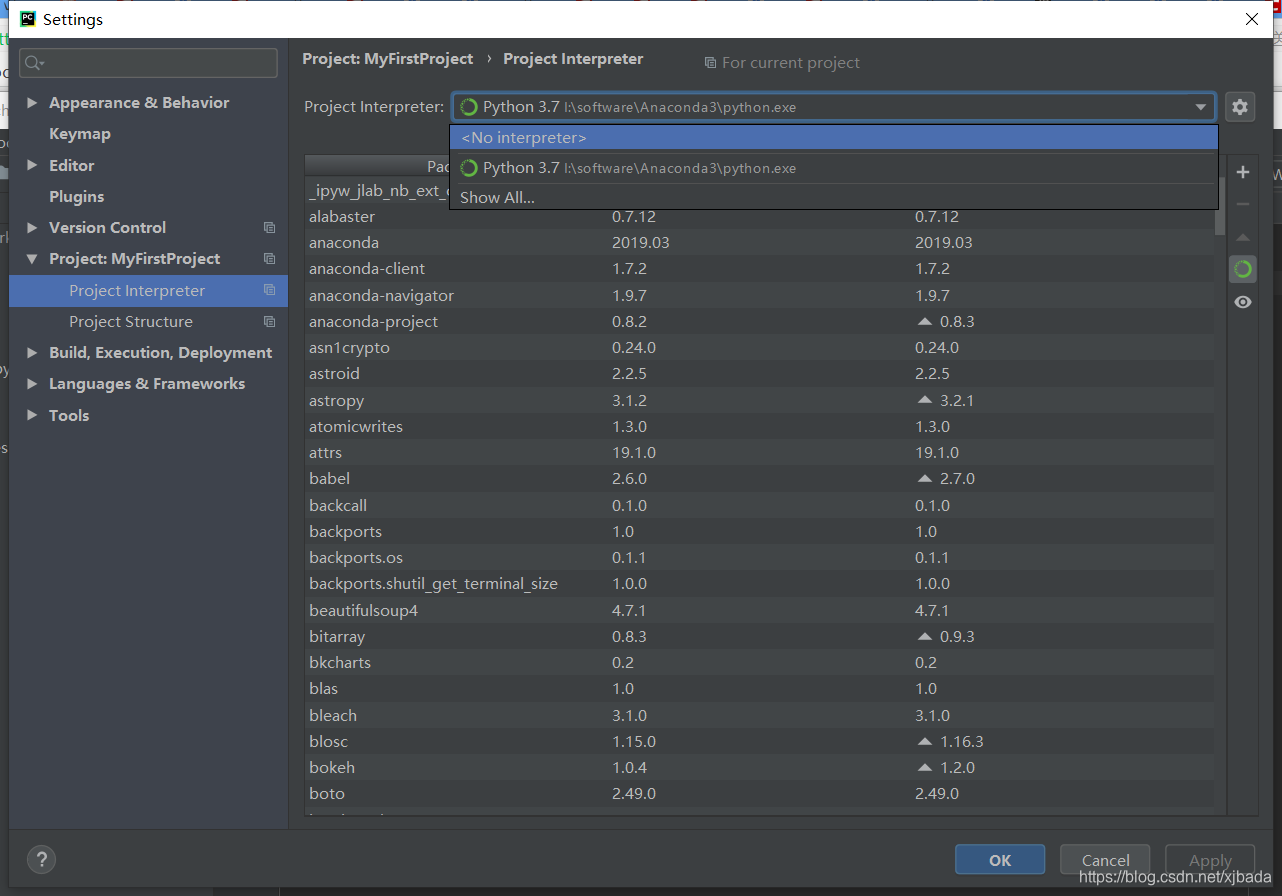Viewport: 1282px width, 896px height.
Task: Click upgrade arrow next to version 0.8.3
Action: pos(925,322)
